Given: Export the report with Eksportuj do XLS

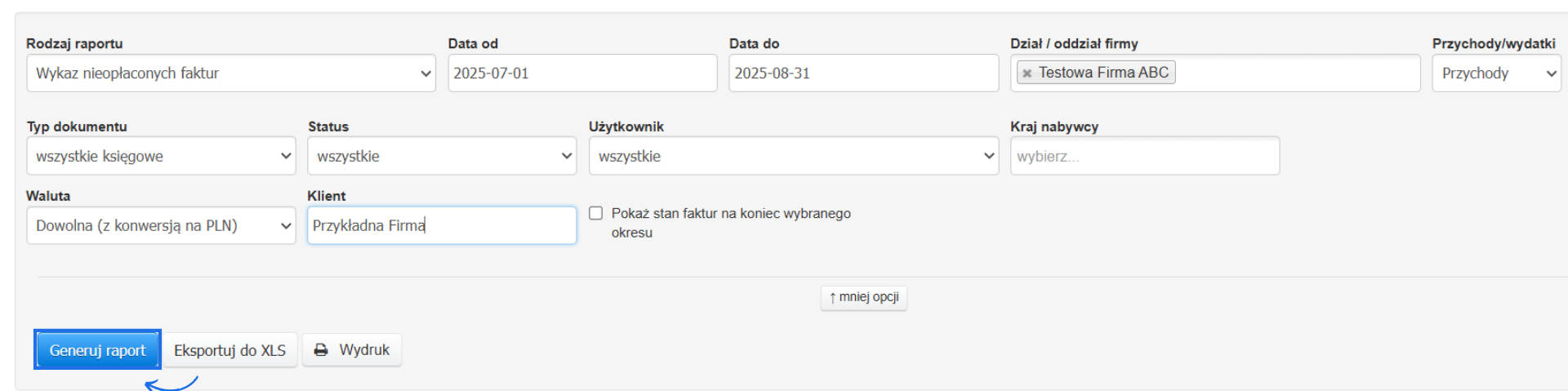Looking at the screenshot, I should pos(229,350).
